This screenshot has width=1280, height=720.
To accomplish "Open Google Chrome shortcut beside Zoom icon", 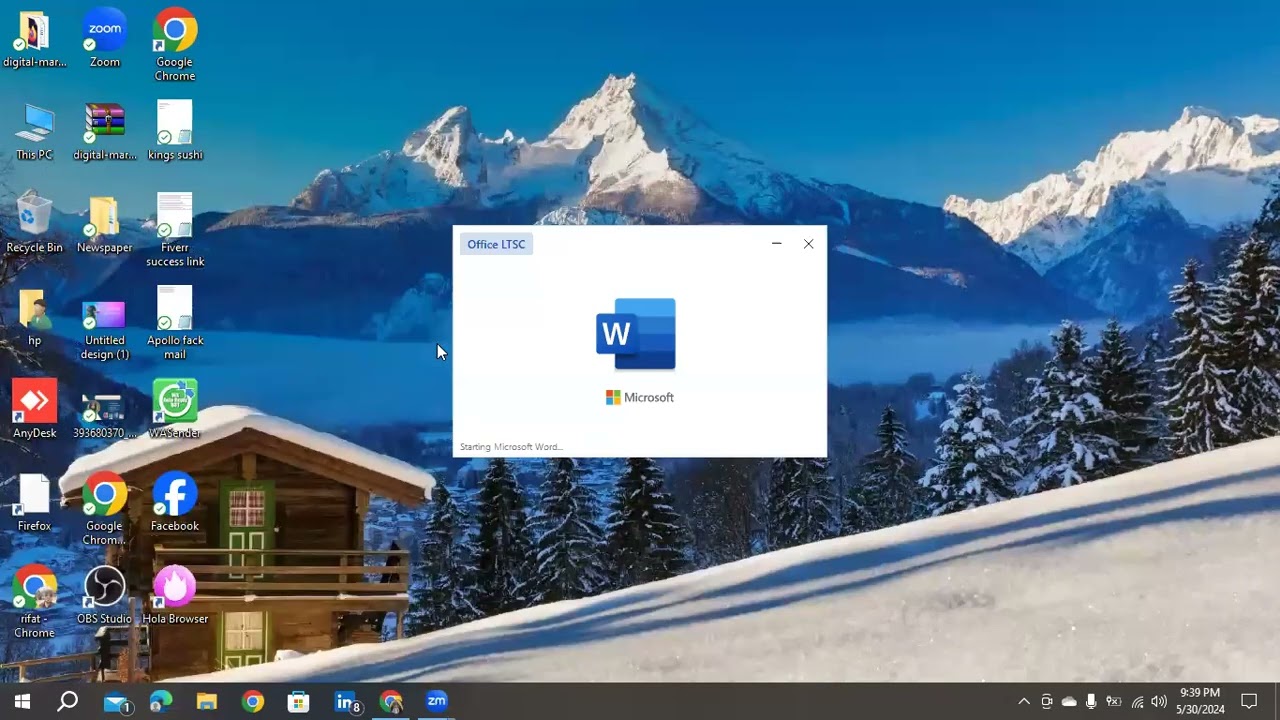I will 175,45.
